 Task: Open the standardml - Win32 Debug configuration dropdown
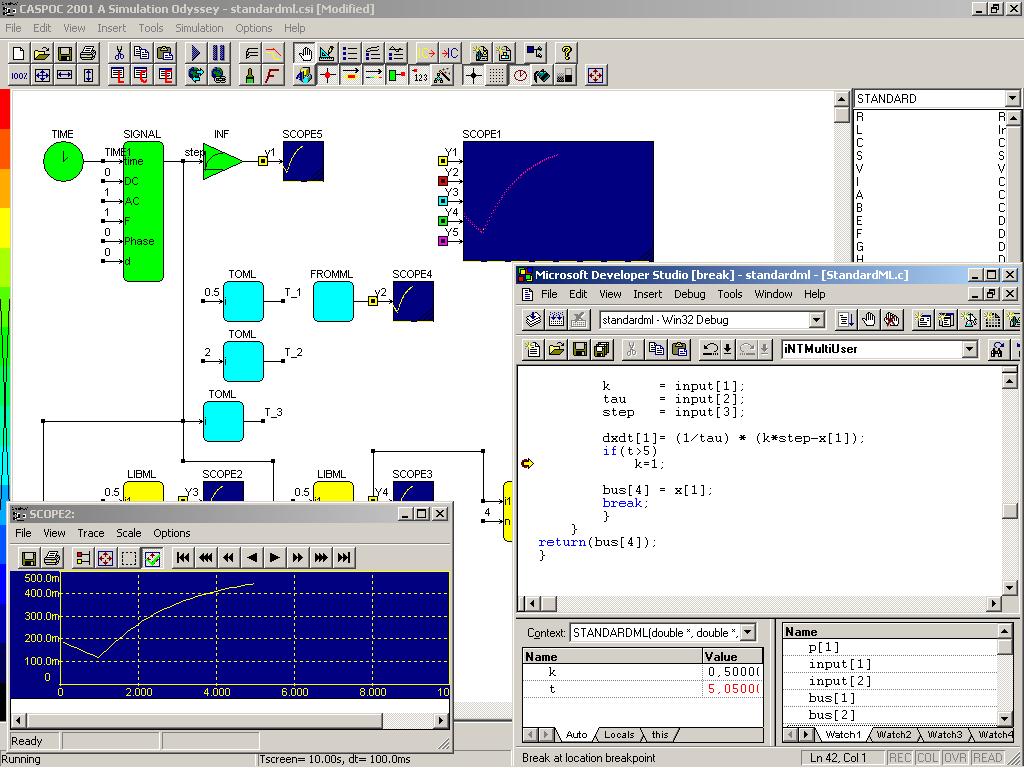click(816, 320)
